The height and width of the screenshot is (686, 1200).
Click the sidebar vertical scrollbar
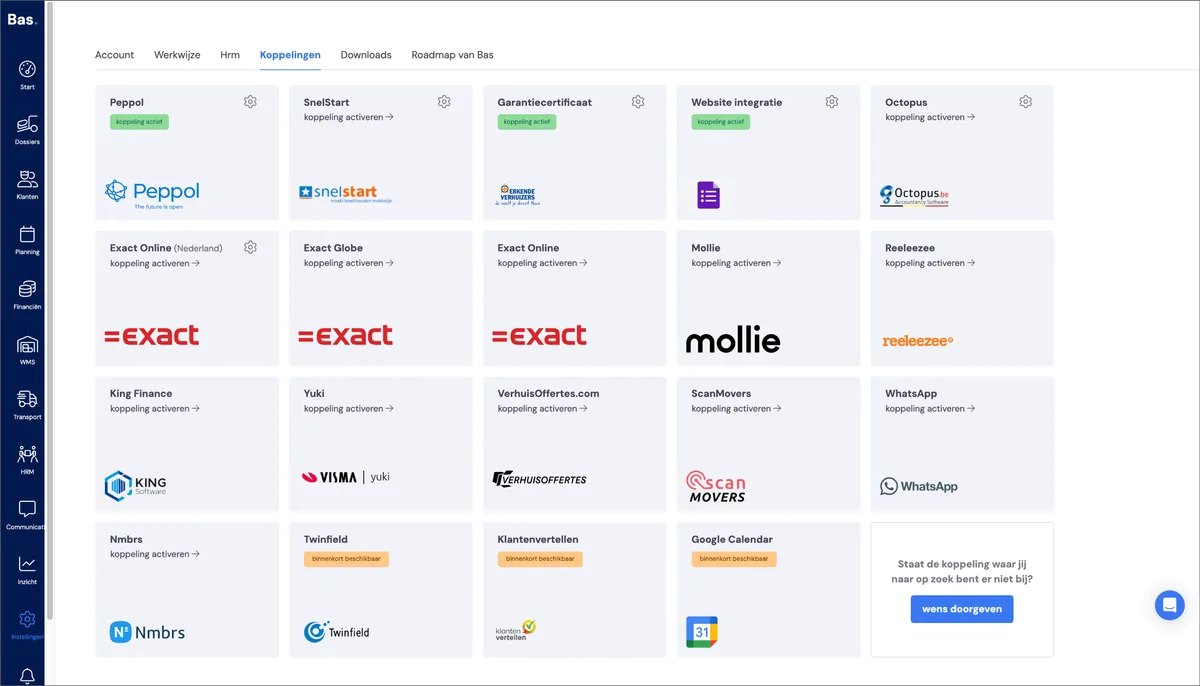coord(51,310)
